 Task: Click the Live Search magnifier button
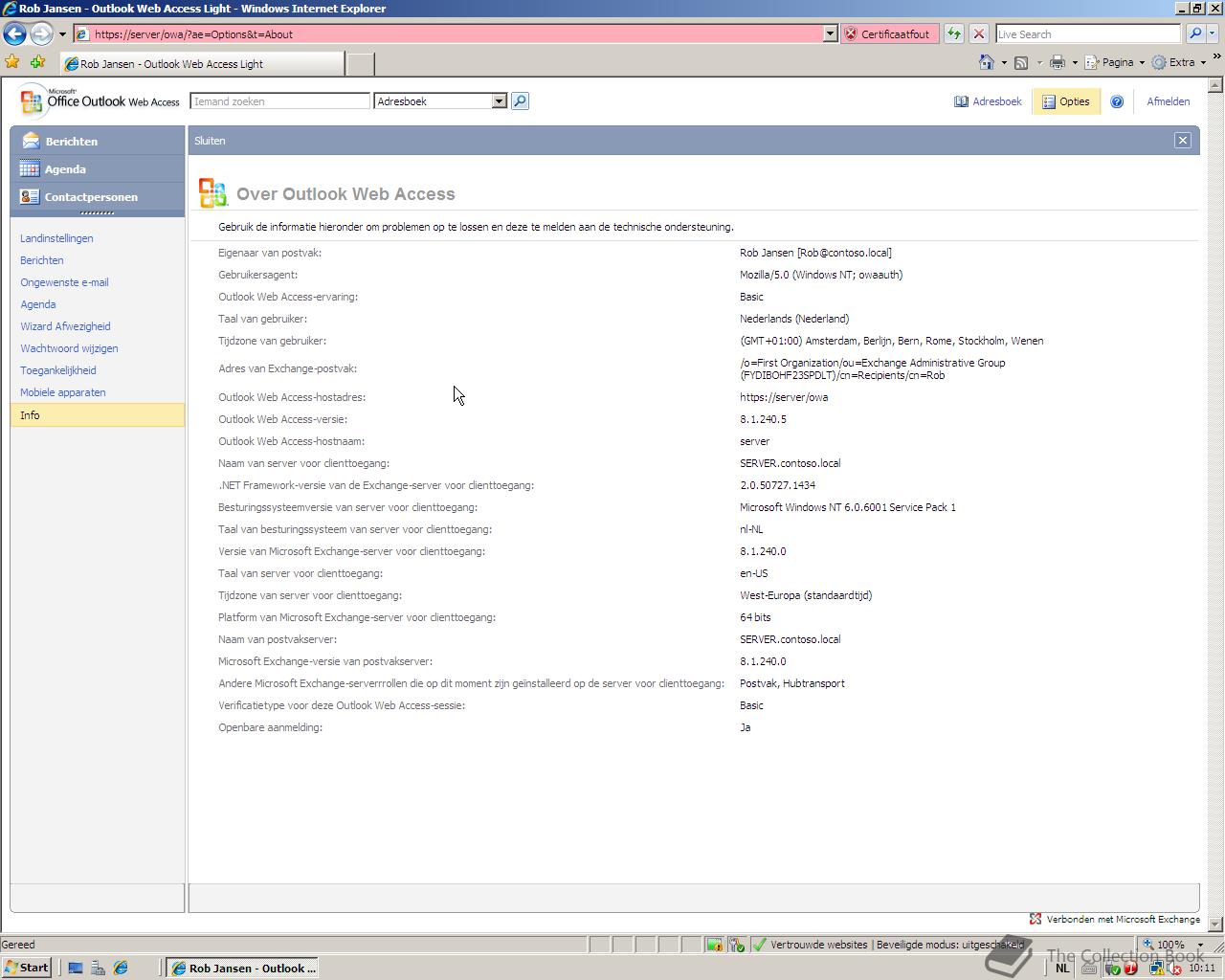(1194, 33)
